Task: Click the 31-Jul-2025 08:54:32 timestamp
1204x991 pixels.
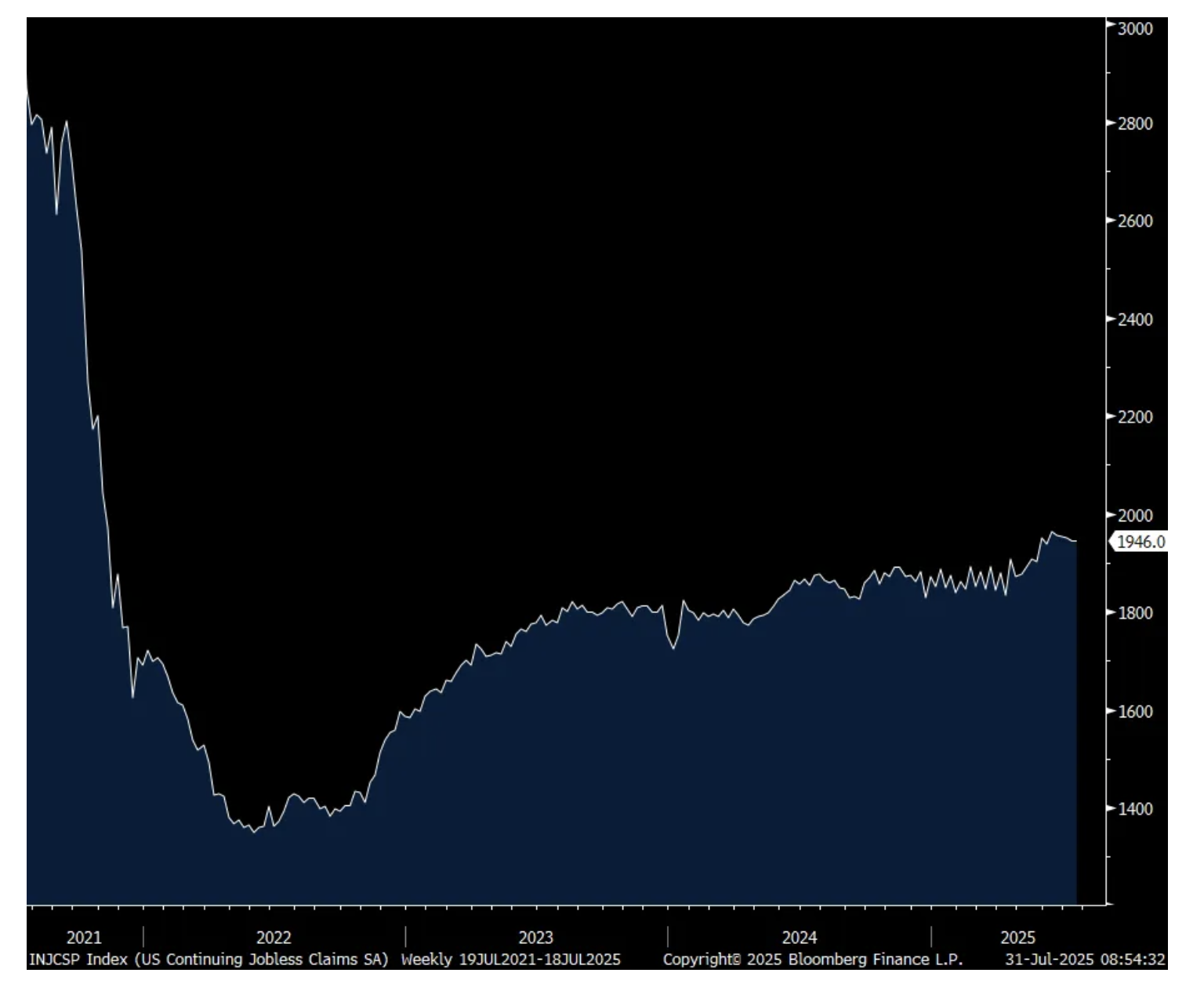Action: 1085,960
